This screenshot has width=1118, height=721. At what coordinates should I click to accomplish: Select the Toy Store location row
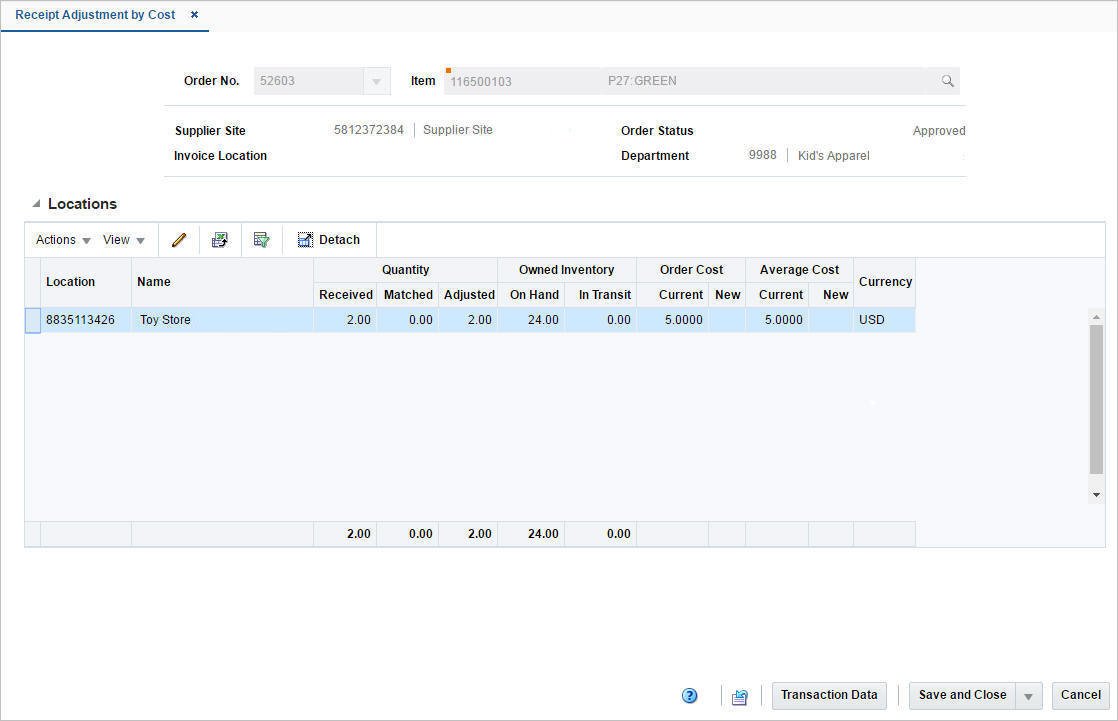tap(164, 319)
